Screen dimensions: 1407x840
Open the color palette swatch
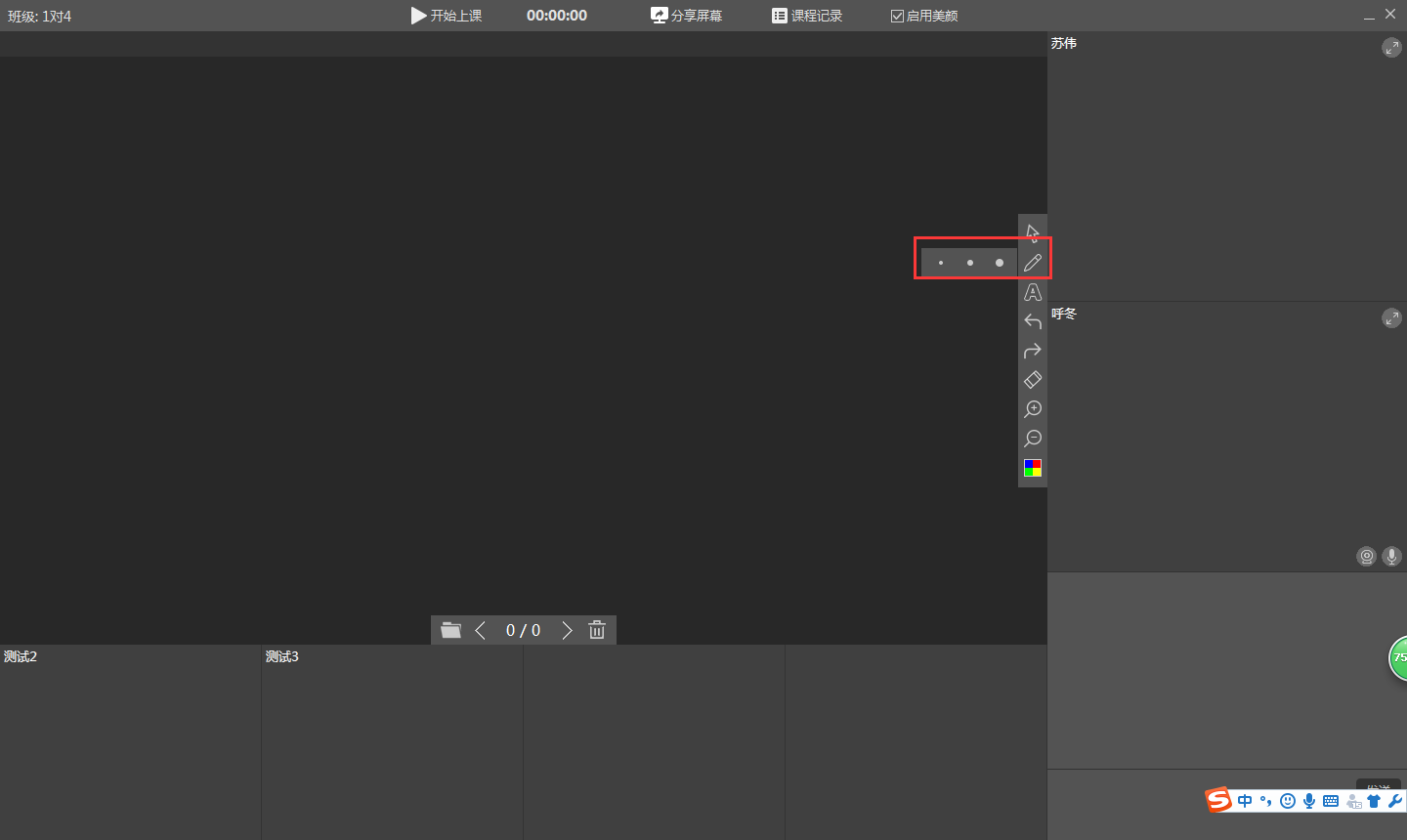pos(1033,468)
